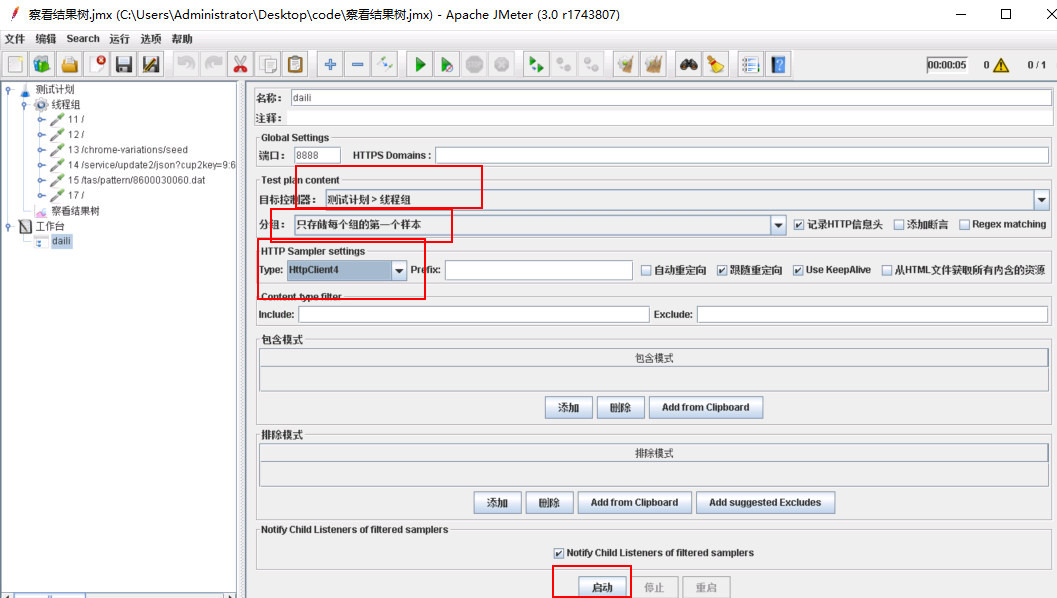Enable the Regex matching checkbox
Image resolution: width=1057 pixels, height=598 pixels.
[x=964, y=225]
